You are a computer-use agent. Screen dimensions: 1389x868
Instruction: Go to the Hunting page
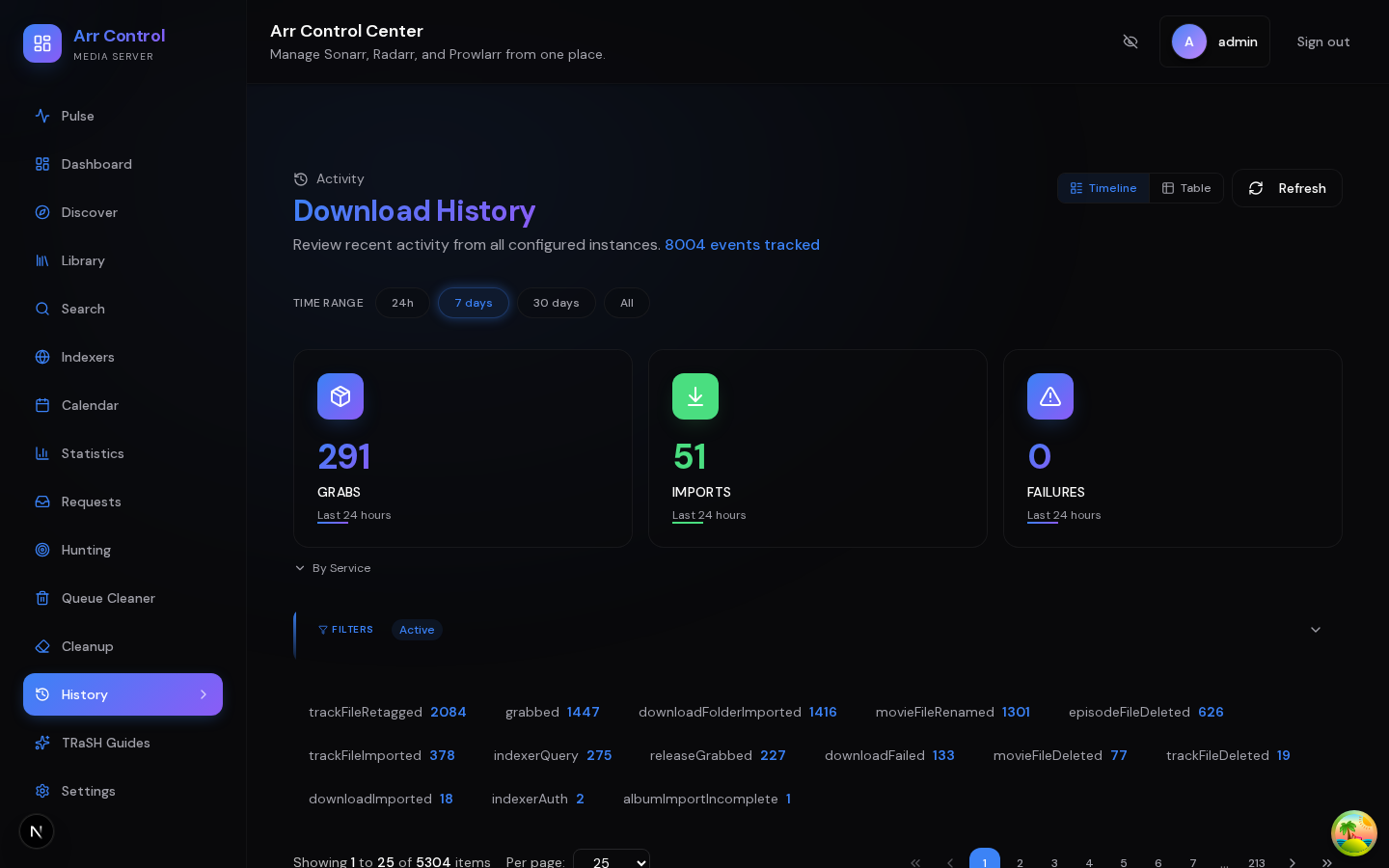[123, 550]
